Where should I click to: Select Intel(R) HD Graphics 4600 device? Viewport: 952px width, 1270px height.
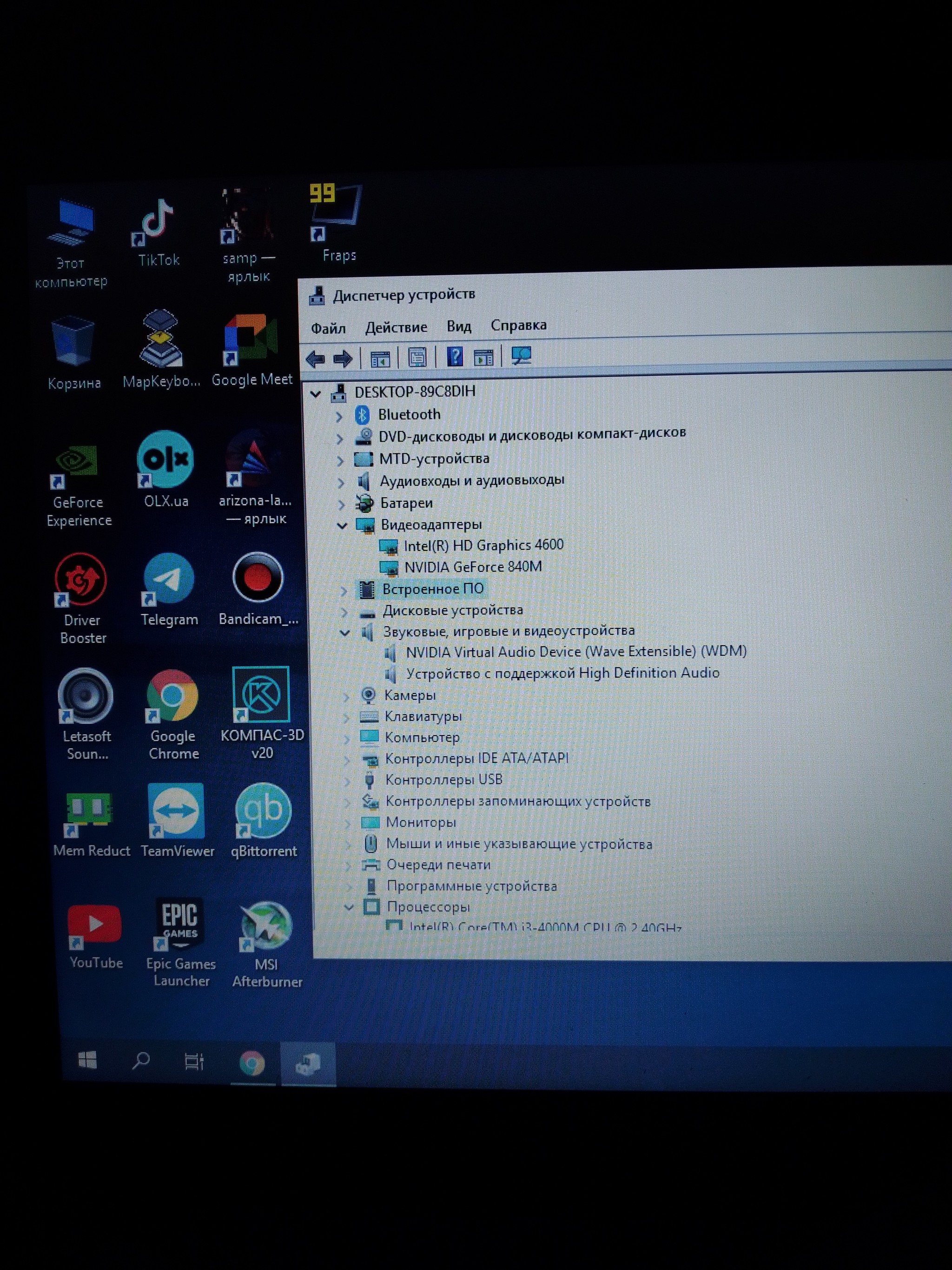(483, 545)
